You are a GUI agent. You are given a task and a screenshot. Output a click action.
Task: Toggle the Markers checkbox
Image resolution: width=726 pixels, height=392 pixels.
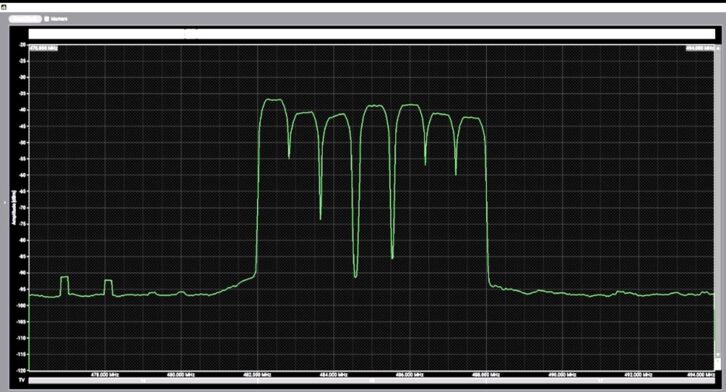[46, 19]
